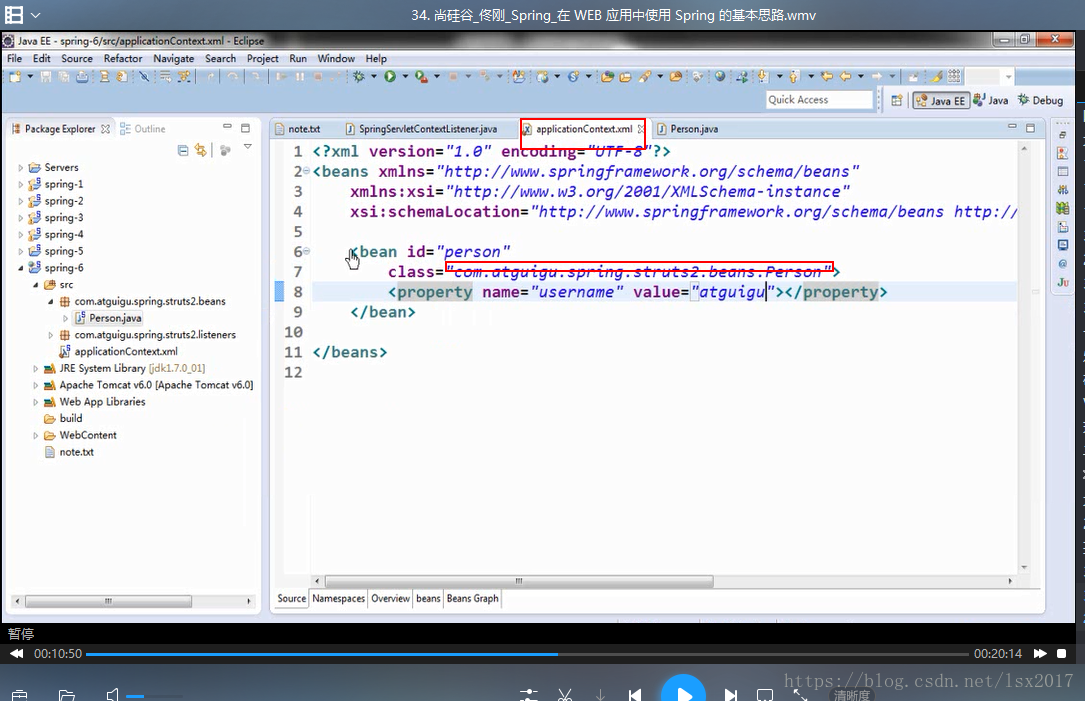Screen dimensions: 1085x701
Task: Minimize the Package Explorer view
Action: point(227,127)
